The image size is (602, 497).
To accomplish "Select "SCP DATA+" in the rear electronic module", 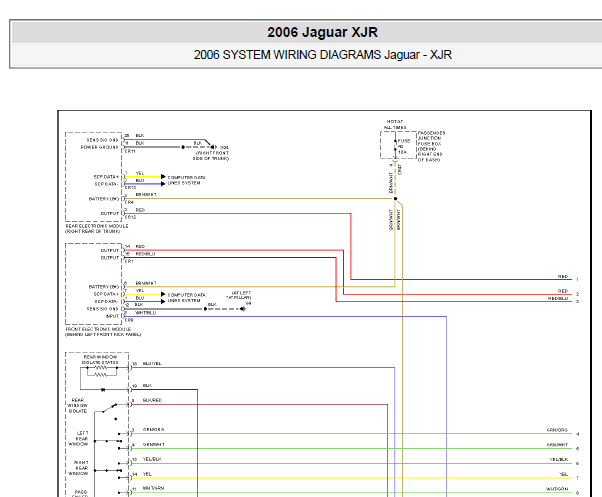I will [x=106, y=177].
